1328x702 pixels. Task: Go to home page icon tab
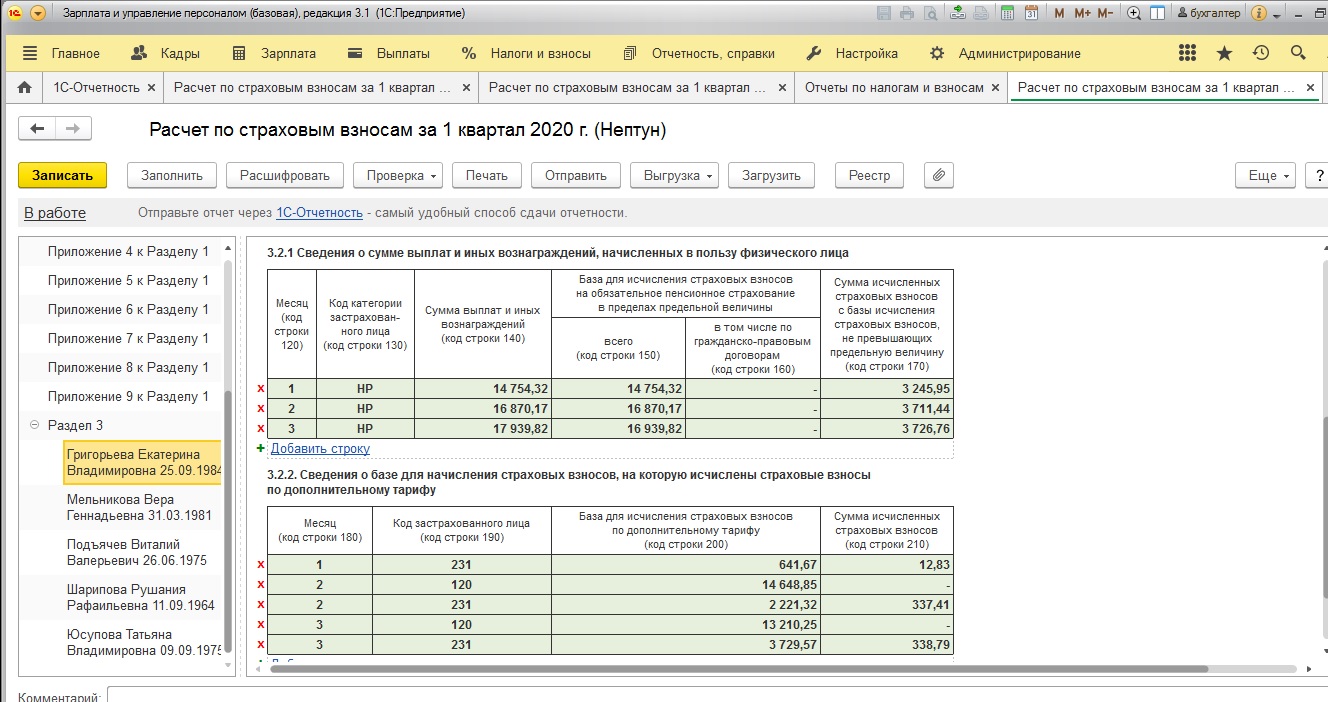[x=24, y=87]
